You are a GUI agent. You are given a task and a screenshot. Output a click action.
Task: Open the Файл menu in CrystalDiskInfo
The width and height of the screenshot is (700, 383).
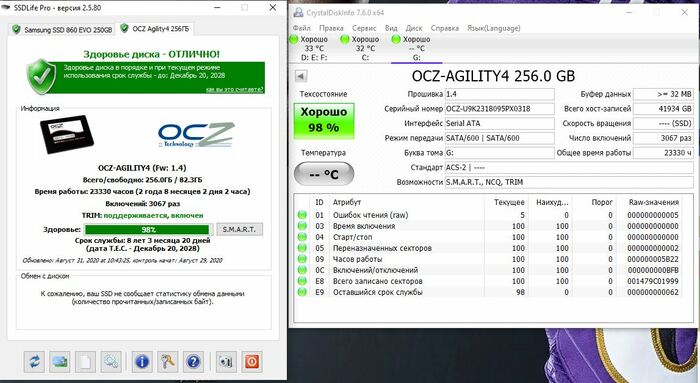[302, 28]
